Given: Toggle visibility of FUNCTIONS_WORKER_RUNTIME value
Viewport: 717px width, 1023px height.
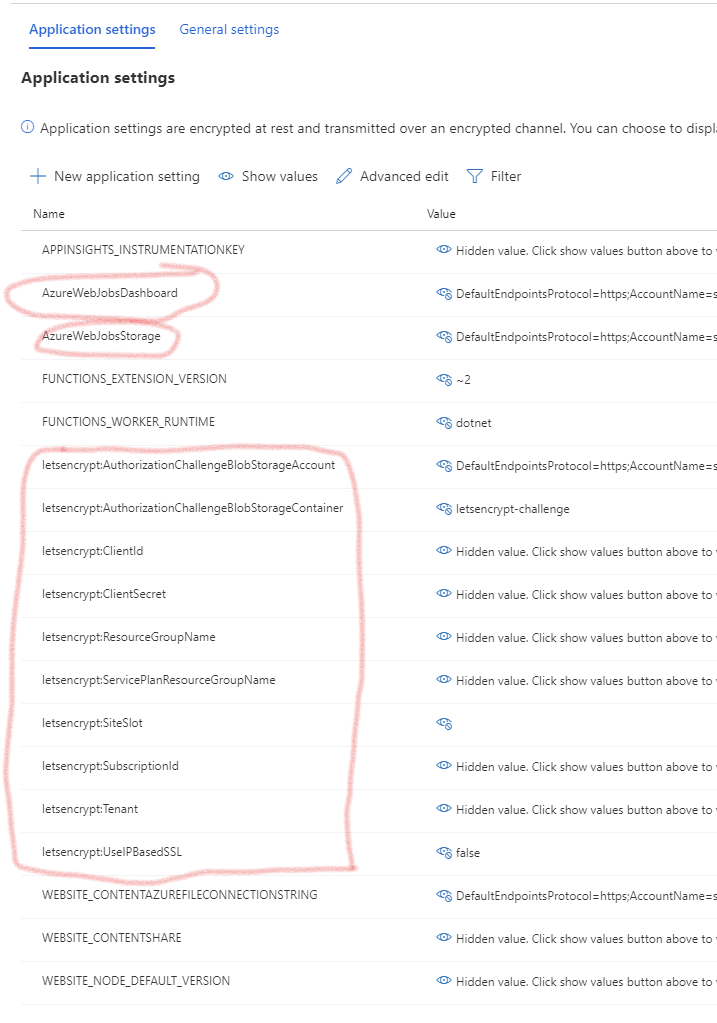Looking at the screenshot, I should pyautogui.click(x=444, y=423).
